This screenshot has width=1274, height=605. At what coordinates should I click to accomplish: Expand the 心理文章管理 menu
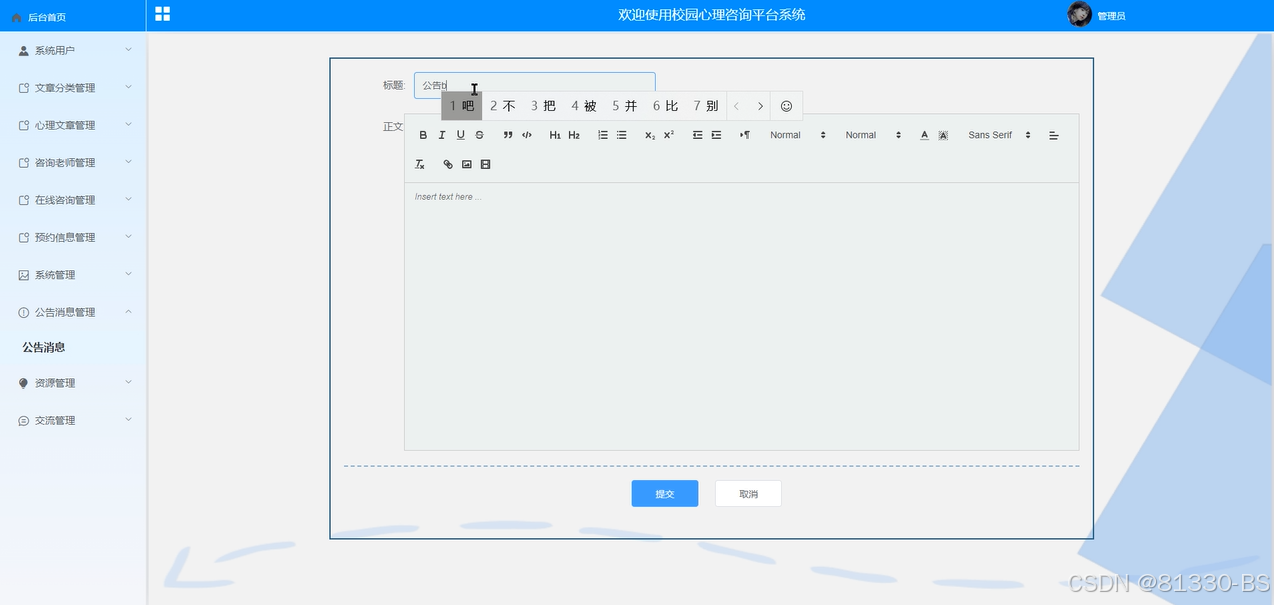(73, 125)
